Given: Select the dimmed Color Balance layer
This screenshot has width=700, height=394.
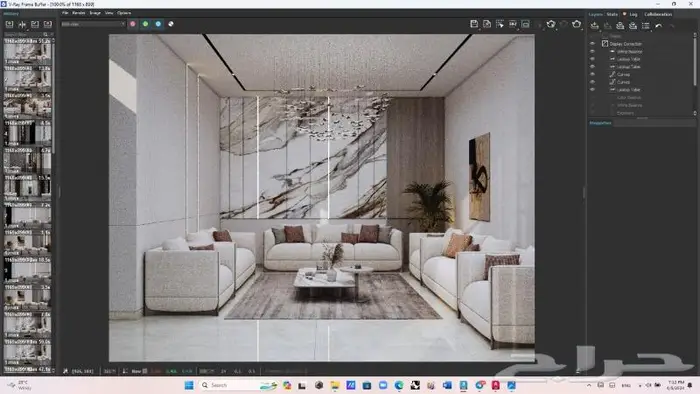Looking at the screenshot, I should 629,97.
